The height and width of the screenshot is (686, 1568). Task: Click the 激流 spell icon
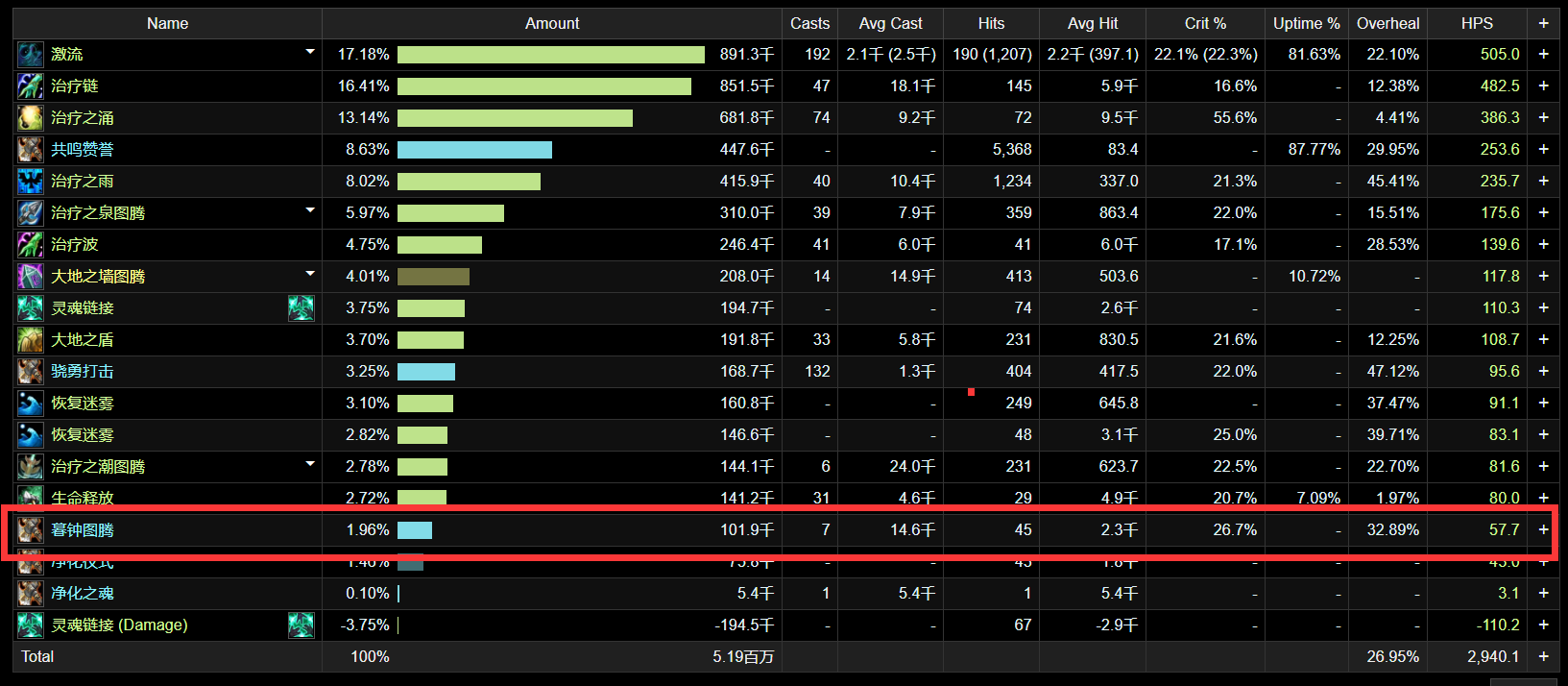click(31, 55)
